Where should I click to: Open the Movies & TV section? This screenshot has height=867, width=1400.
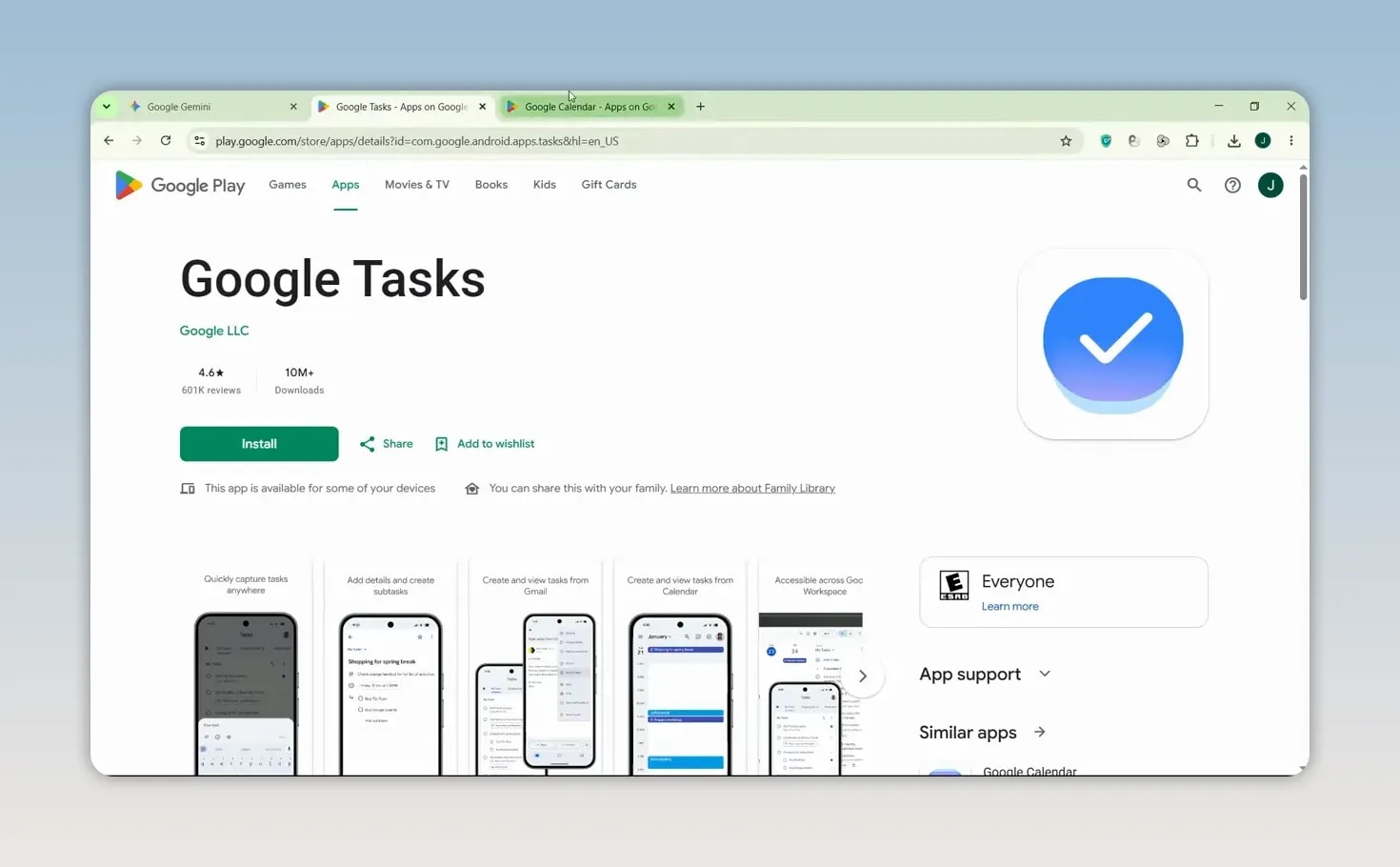(x=417, y=185)
